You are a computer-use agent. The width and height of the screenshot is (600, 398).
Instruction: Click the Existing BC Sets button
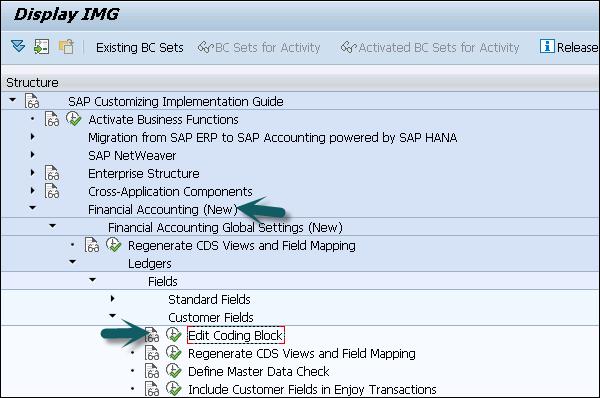pyautogui.click(x=140, y=47)
